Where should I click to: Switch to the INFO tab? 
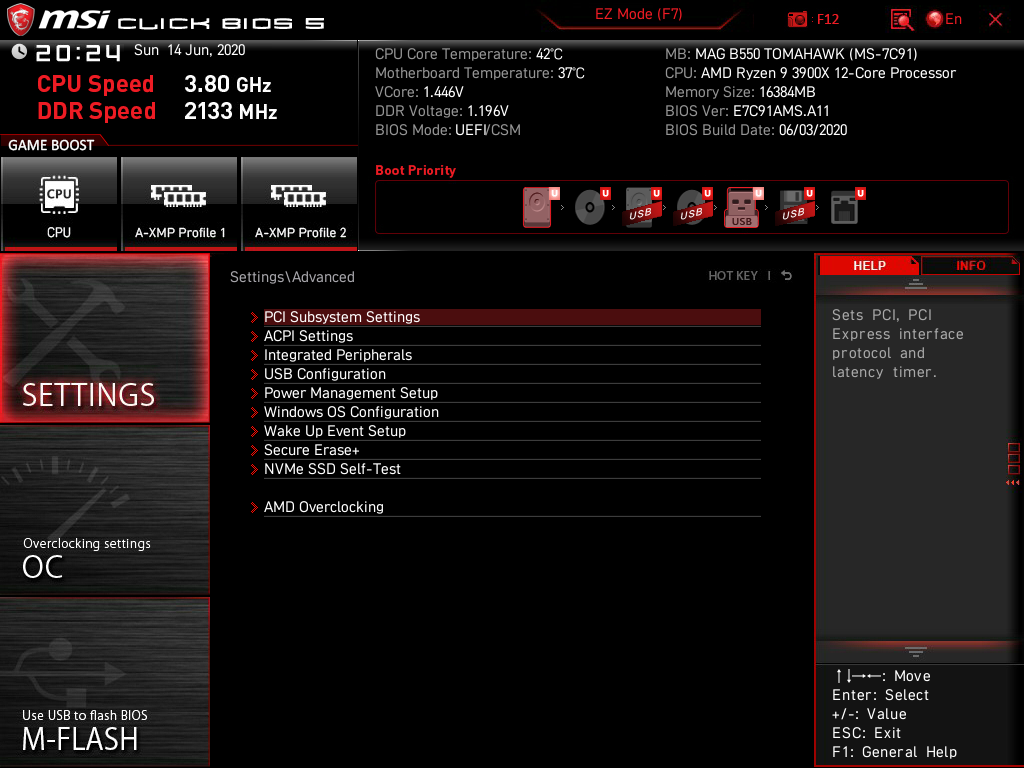(970, 265)
